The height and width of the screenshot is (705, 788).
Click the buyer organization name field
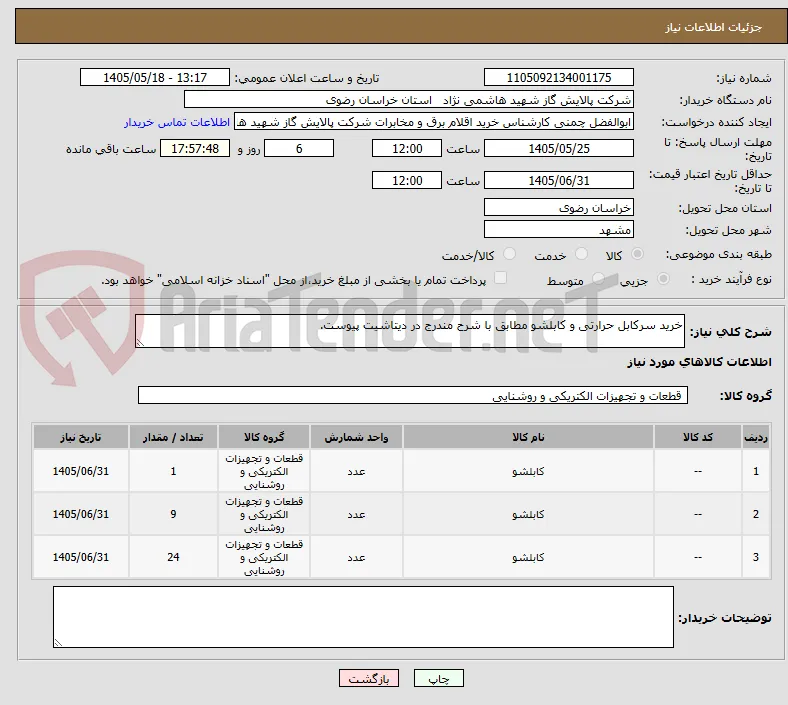(408, 99)
